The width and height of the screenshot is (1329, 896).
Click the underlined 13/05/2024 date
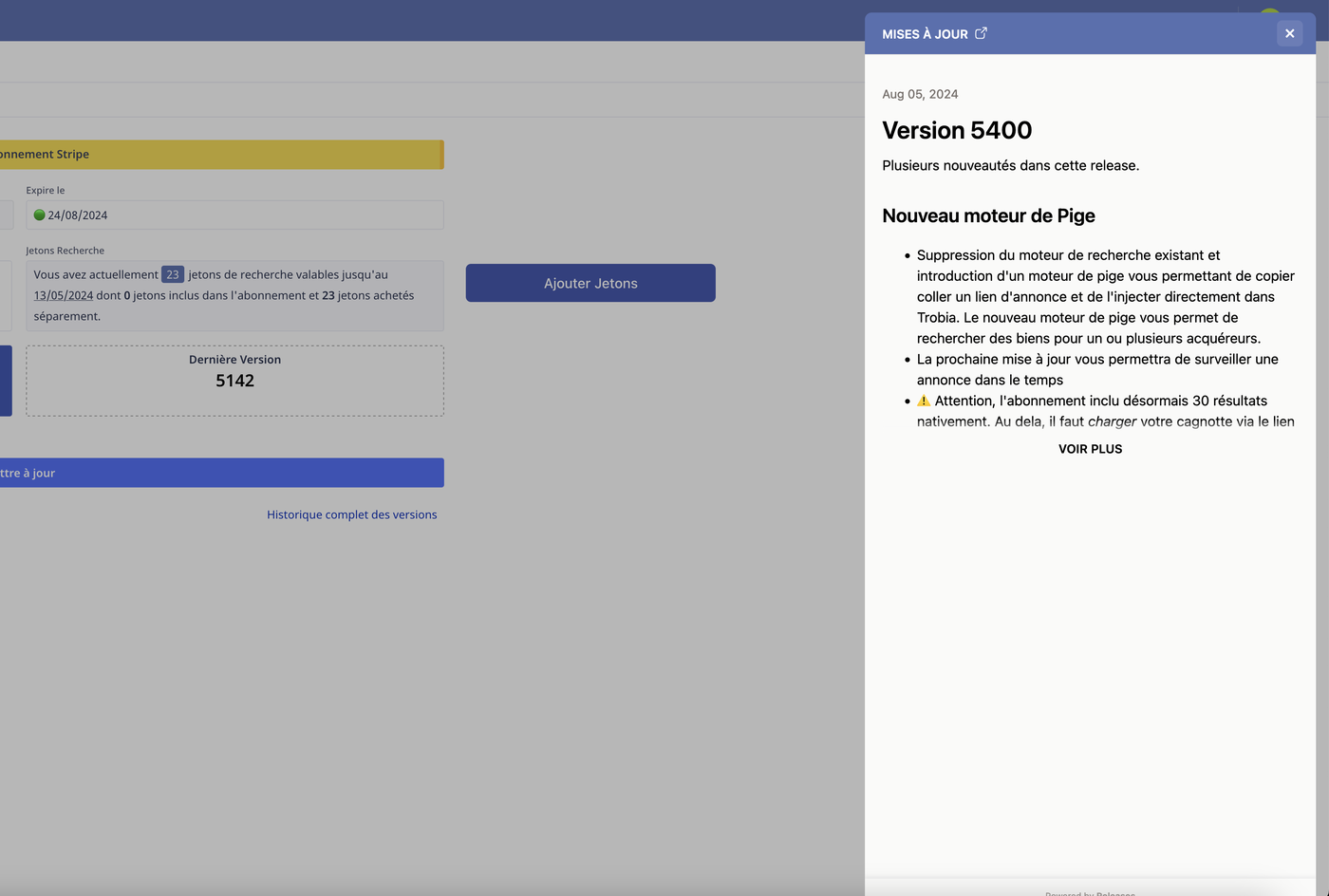[x=64, y=295]
